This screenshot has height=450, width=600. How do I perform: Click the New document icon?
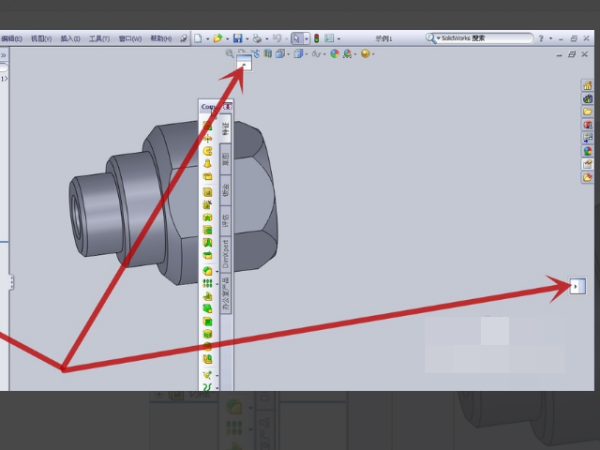click(198, 39)
